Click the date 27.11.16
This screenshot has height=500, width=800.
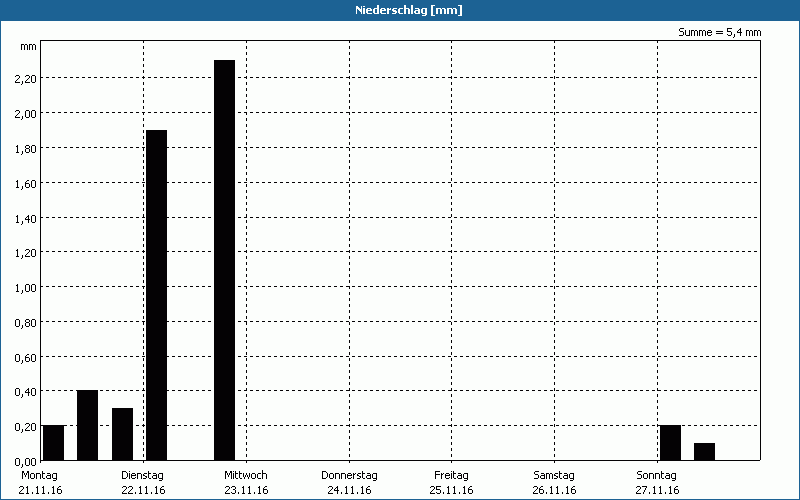[x=657, y=490]
